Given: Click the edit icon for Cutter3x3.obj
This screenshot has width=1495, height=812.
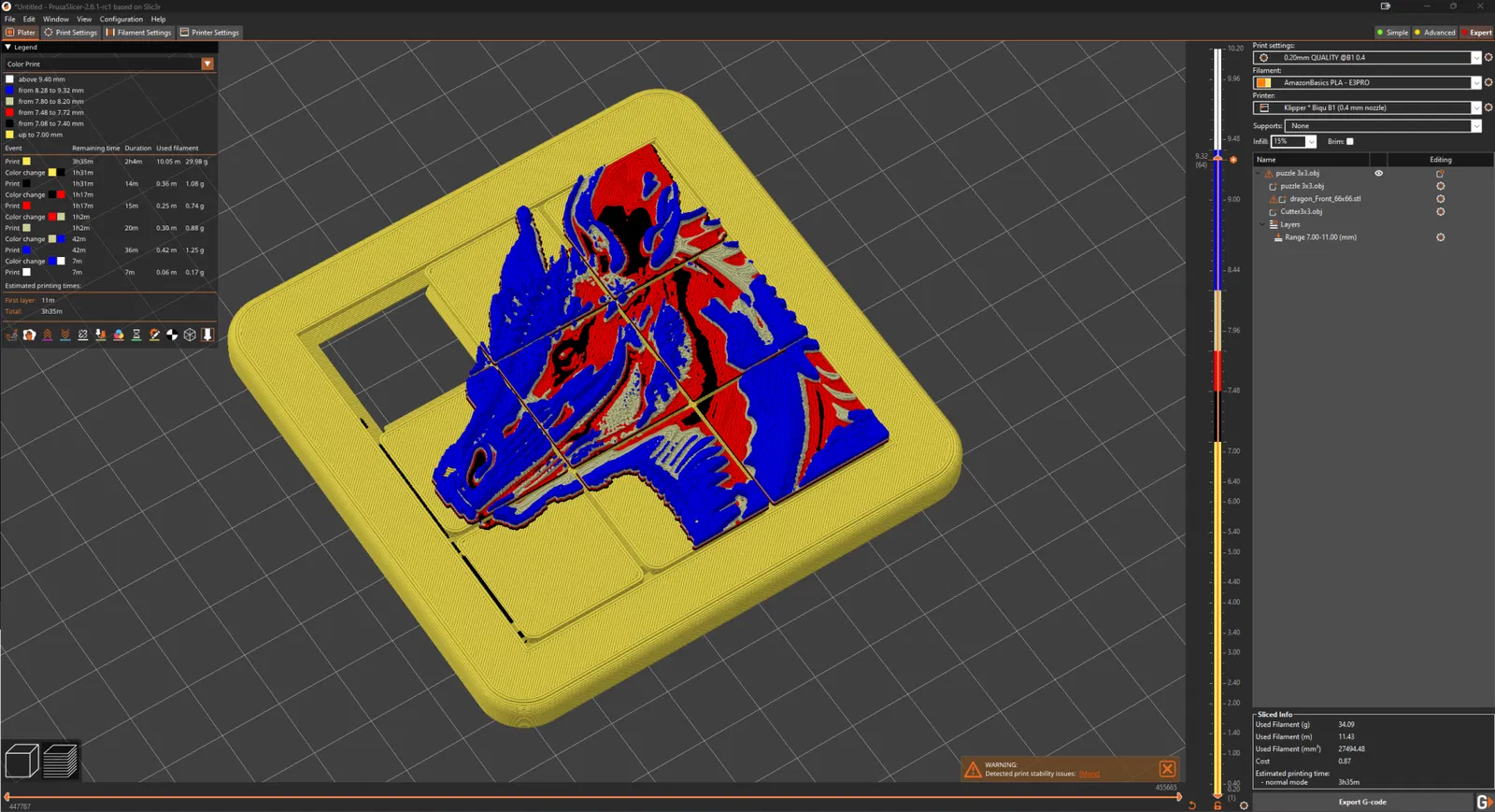Looking at the screenshot, I should pos(1441,212).
